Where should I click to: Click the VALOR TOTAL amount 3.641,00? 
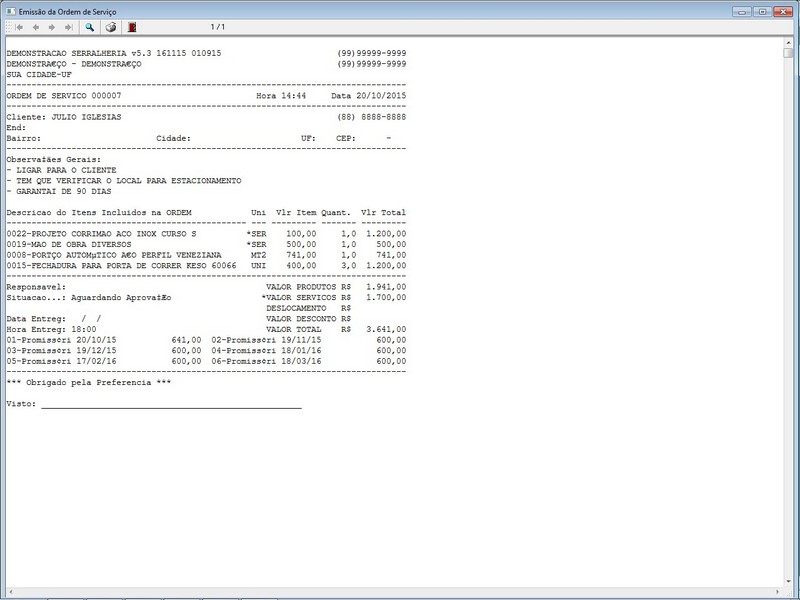(x=386, y=330)
